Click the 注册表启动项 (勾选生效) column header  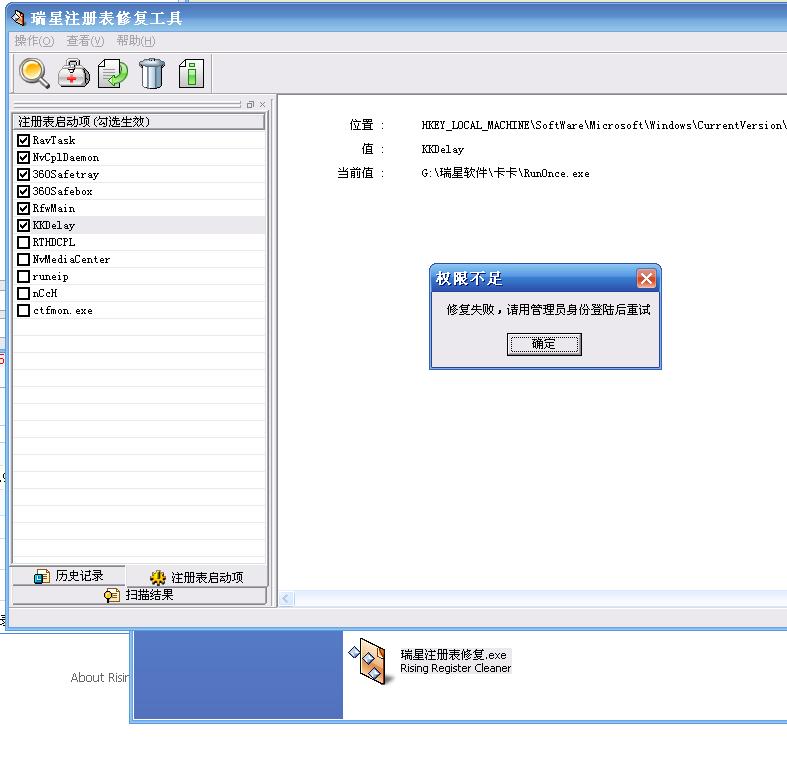pyautogui.click(x=139, y=121)
